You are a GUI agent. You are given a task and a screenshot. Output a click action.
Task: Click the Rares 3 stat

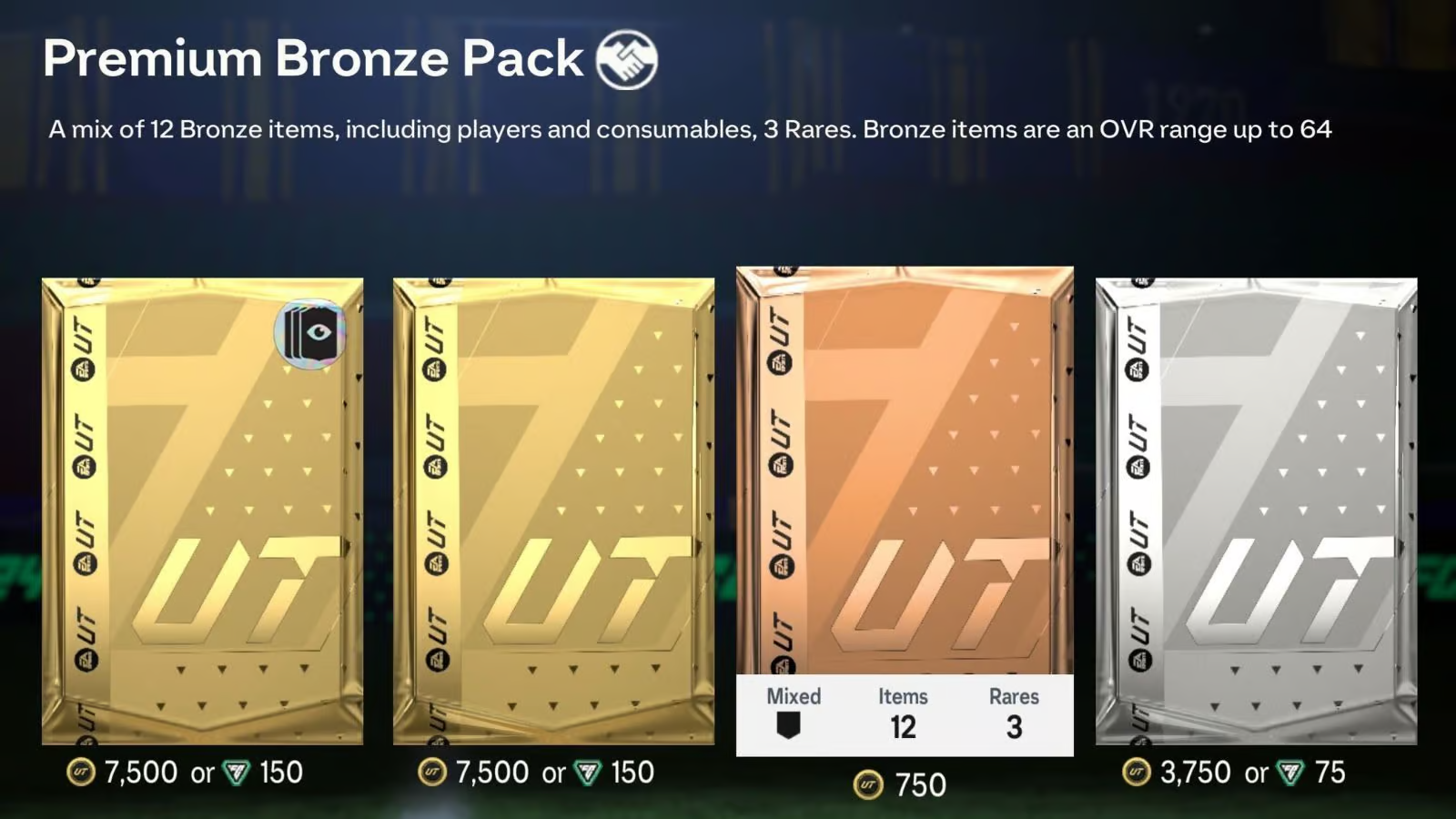tap(1014, 714)
